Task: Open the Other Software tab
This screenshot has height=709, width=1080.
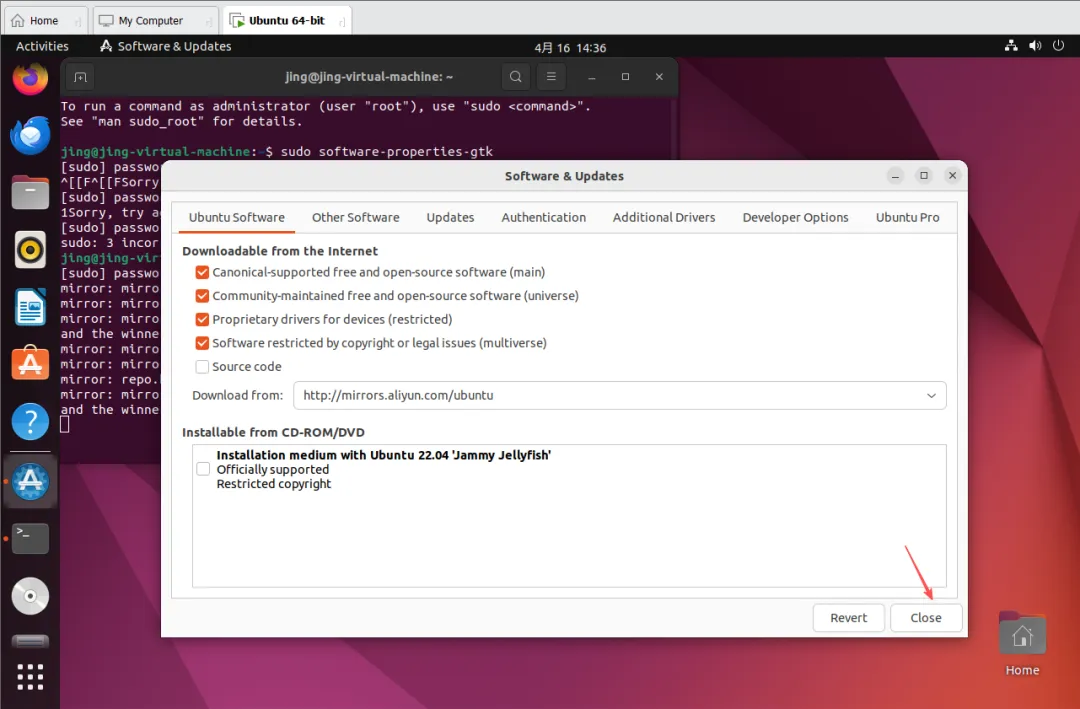Action: point(355,217)
